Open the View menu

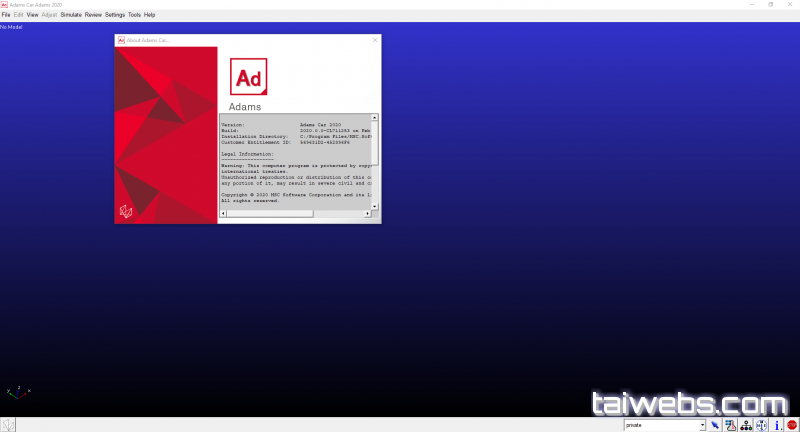(x=32, y=15)
